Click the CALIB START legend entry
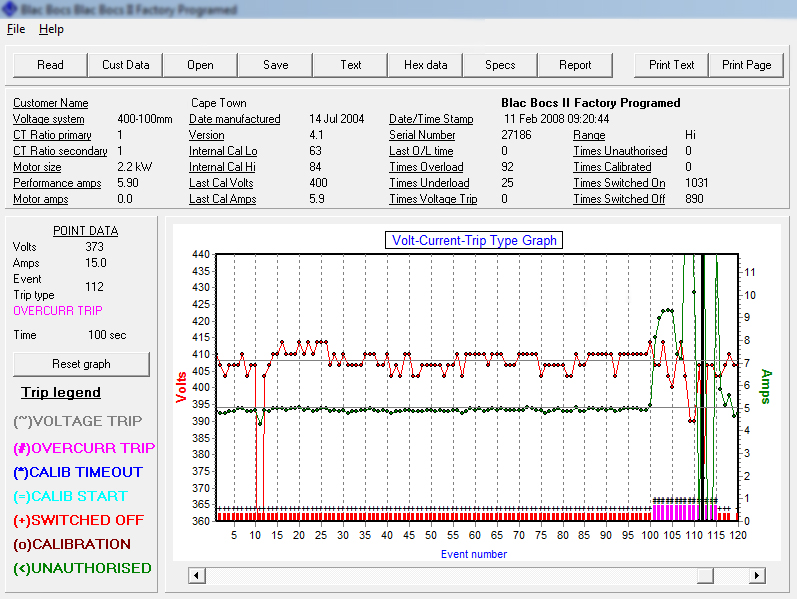 click(71, 496)
